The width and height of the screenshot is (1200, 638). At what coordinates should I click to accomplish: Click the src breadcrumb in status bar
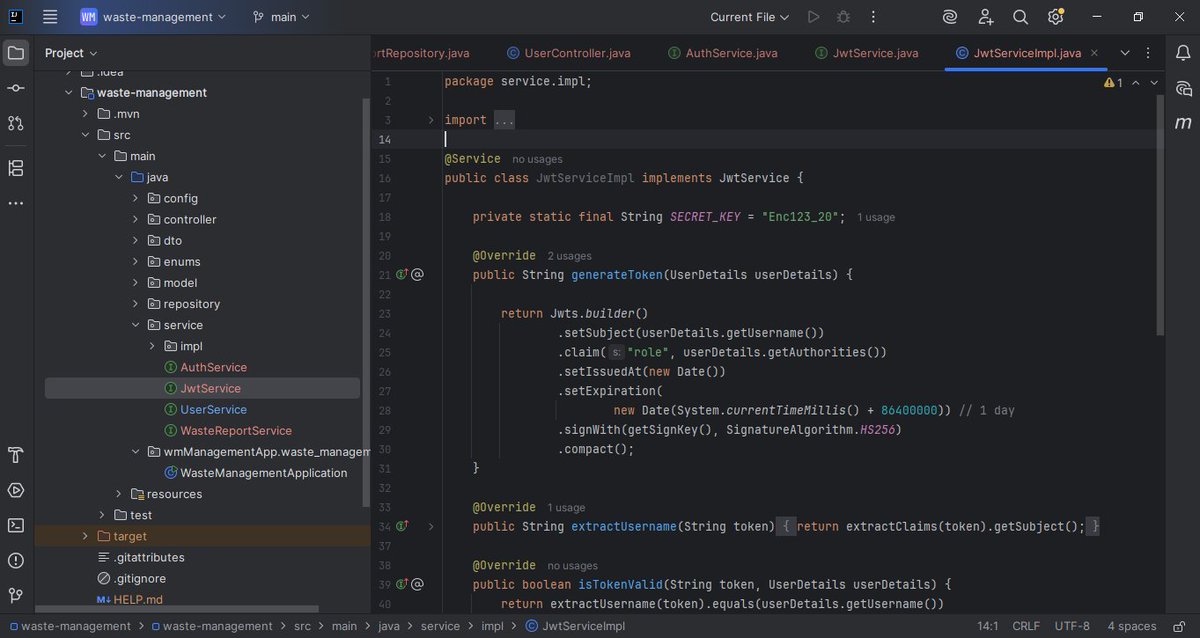coord(303,626)
